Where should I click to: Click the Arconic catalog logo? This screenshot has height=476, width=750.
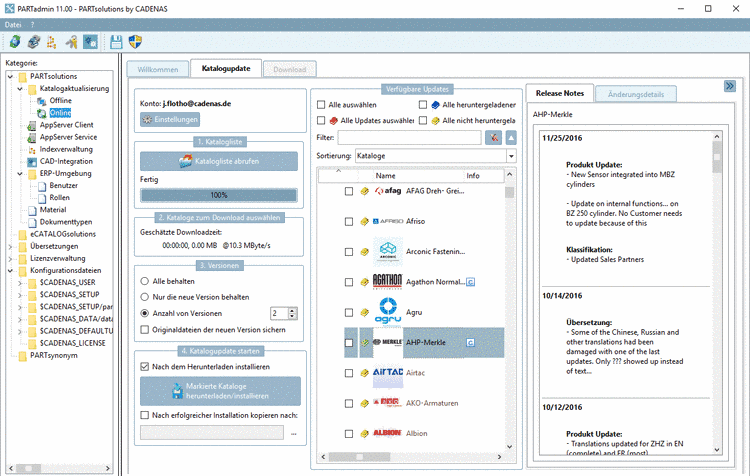tap(388, 251)
